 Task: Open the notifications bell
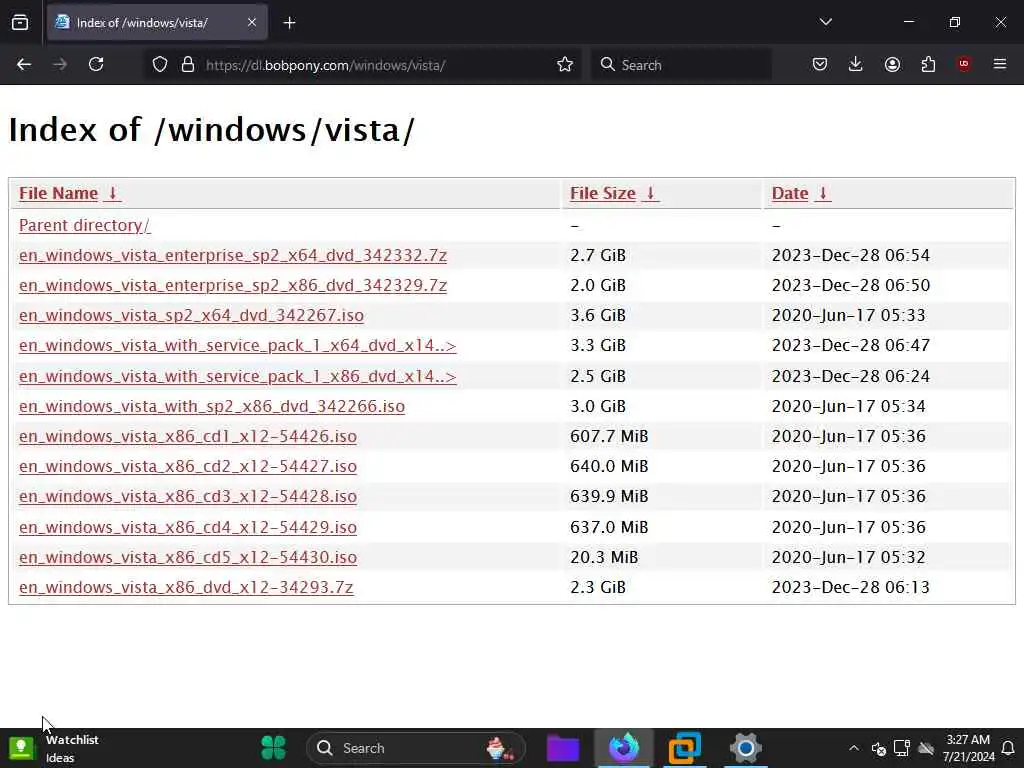pos(1008,748)
